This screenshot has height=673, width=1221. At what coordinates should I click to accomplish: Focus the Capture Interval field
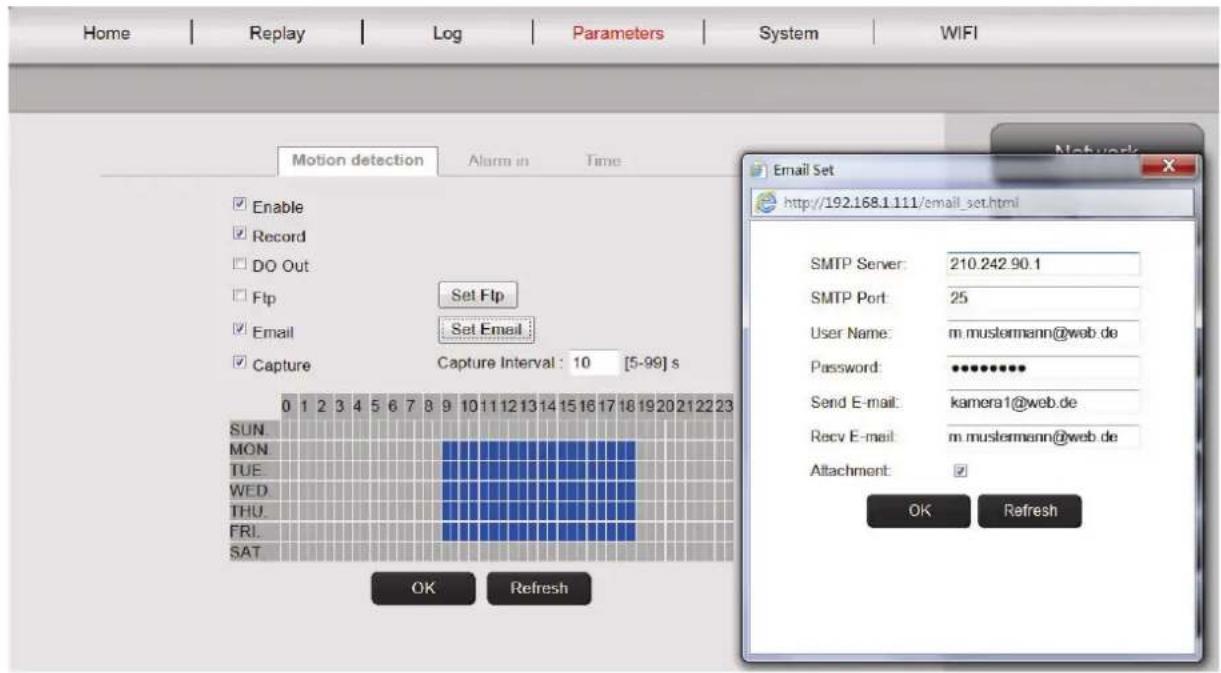[591, 364]
